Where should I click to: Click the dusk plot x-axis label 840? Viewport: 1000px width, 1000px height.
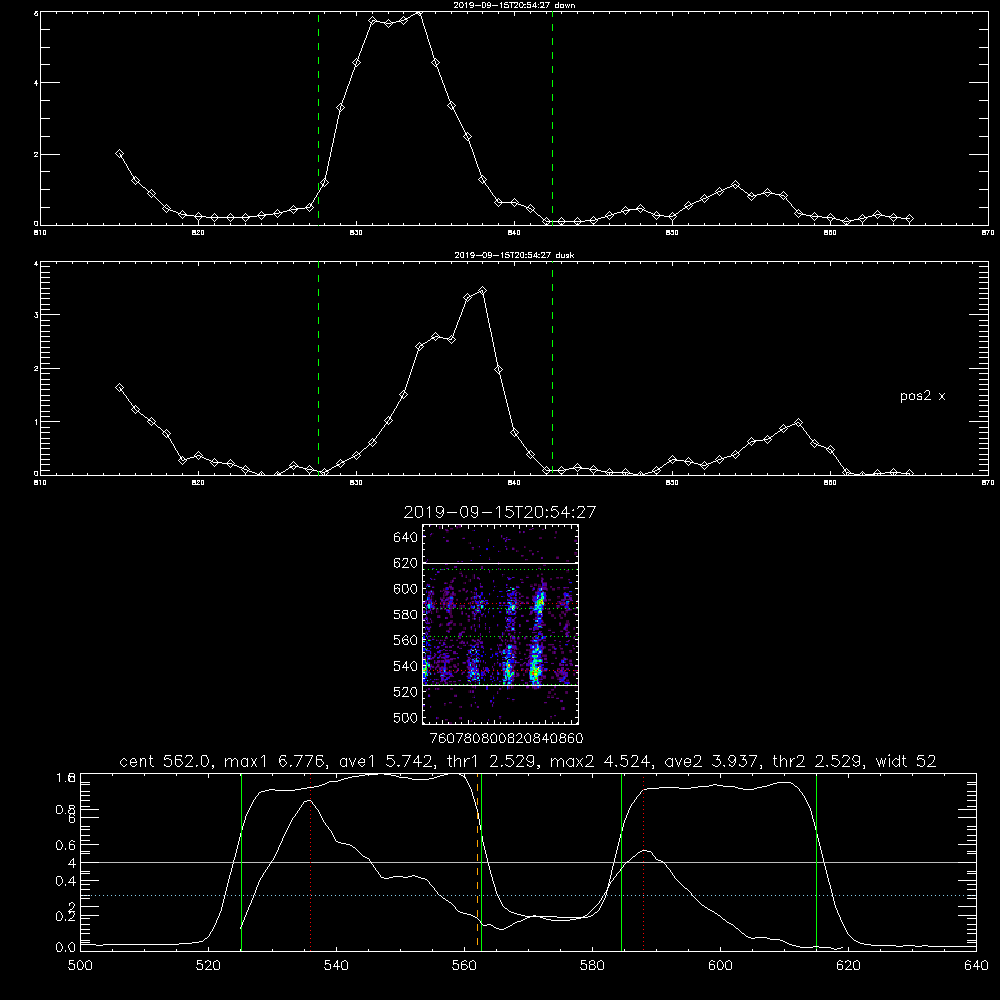tap(514, 483)
